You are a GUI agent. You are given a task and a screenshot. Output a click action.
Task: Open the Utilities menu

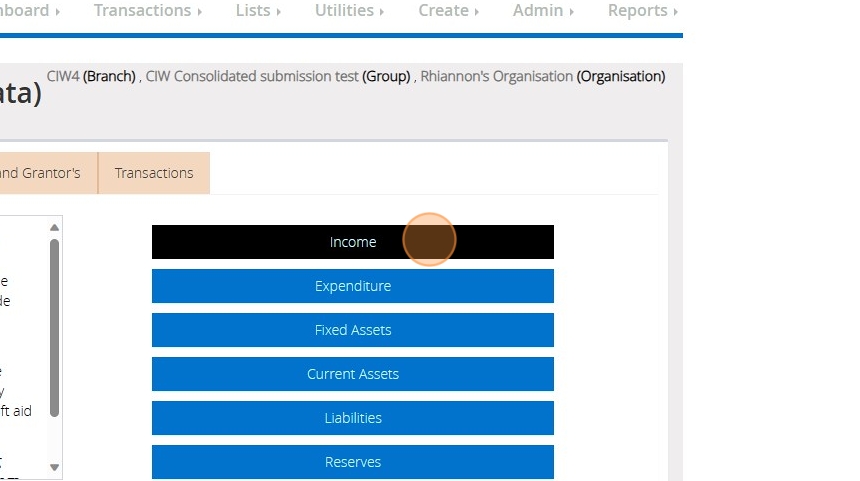click(349, 10)
